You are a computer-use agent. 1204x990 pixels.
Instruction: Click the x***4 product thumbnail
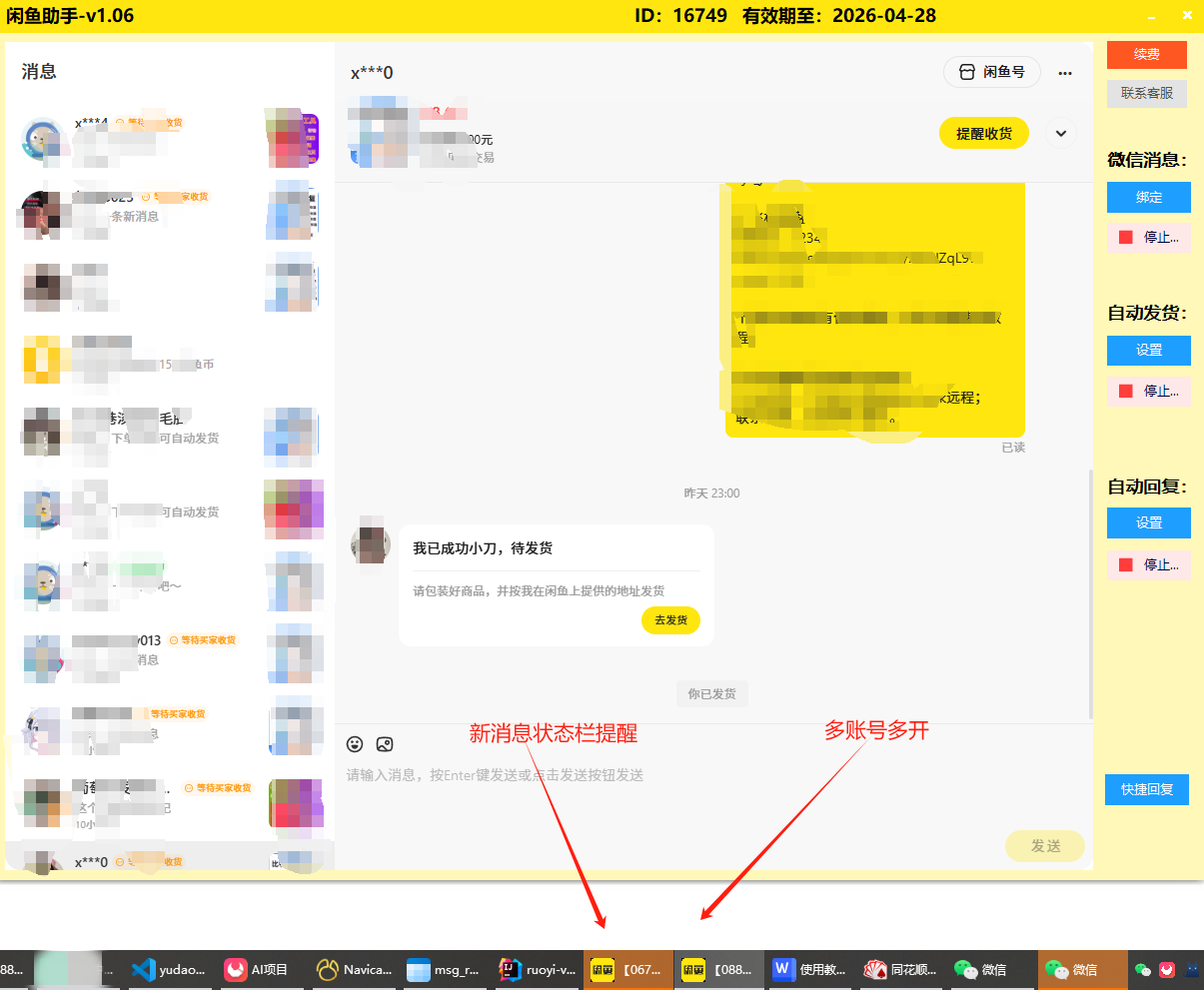[293, 140]
